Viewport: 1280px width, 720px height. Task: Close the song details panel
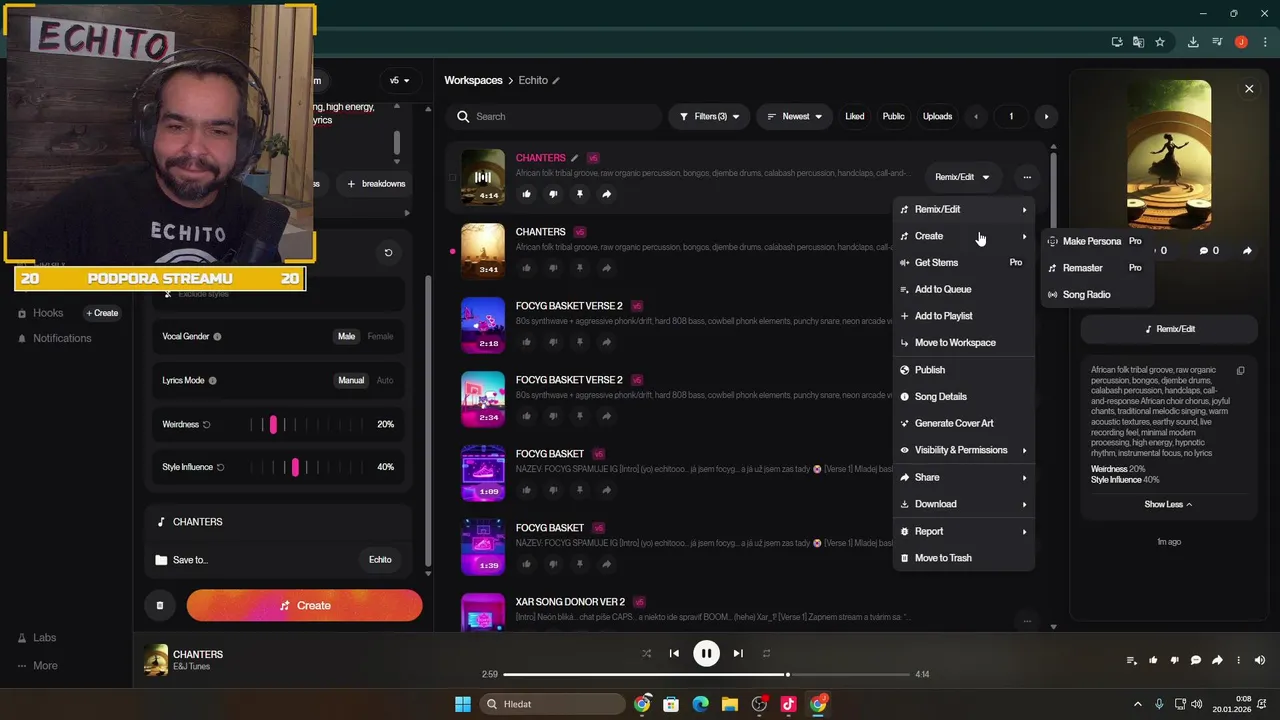coord(1249,89)
